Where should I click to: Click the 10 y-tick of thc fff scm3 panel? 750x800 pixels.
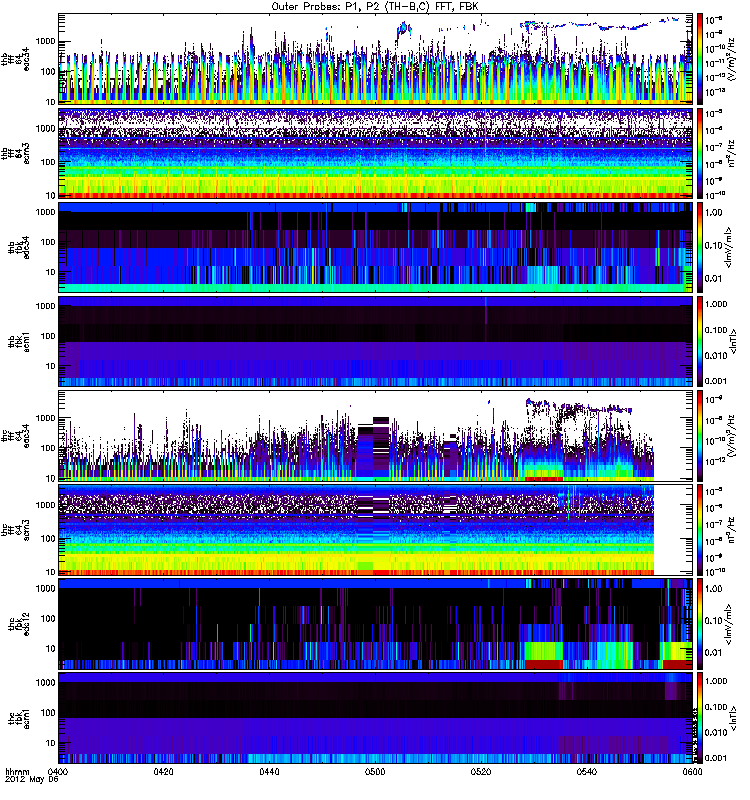50,572
